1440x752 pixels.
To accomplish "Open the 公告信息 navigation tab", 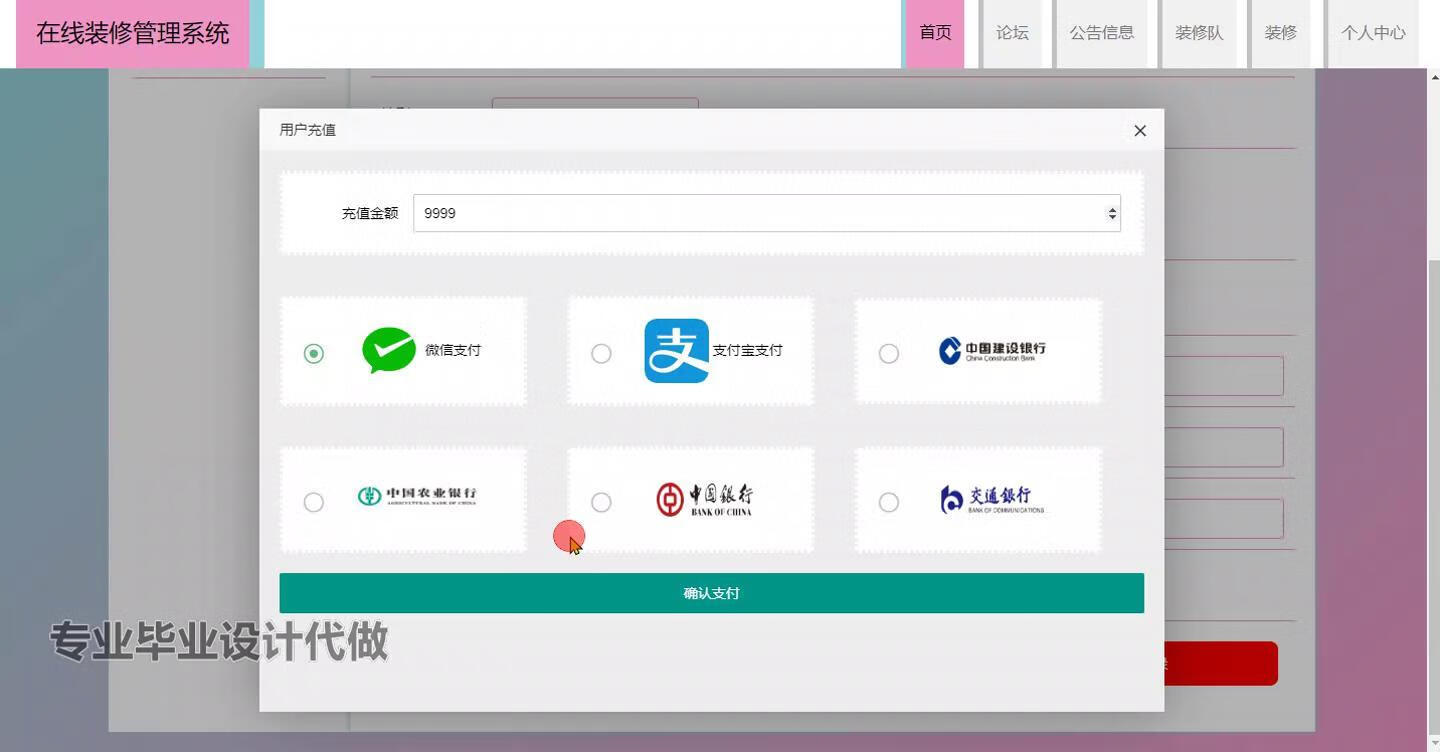I will (1102, 33).
